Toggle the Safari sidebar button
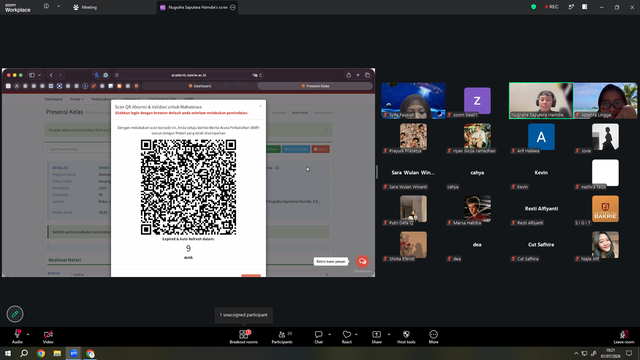The height and width of the screenshot is (360, 640). [32, 75]
